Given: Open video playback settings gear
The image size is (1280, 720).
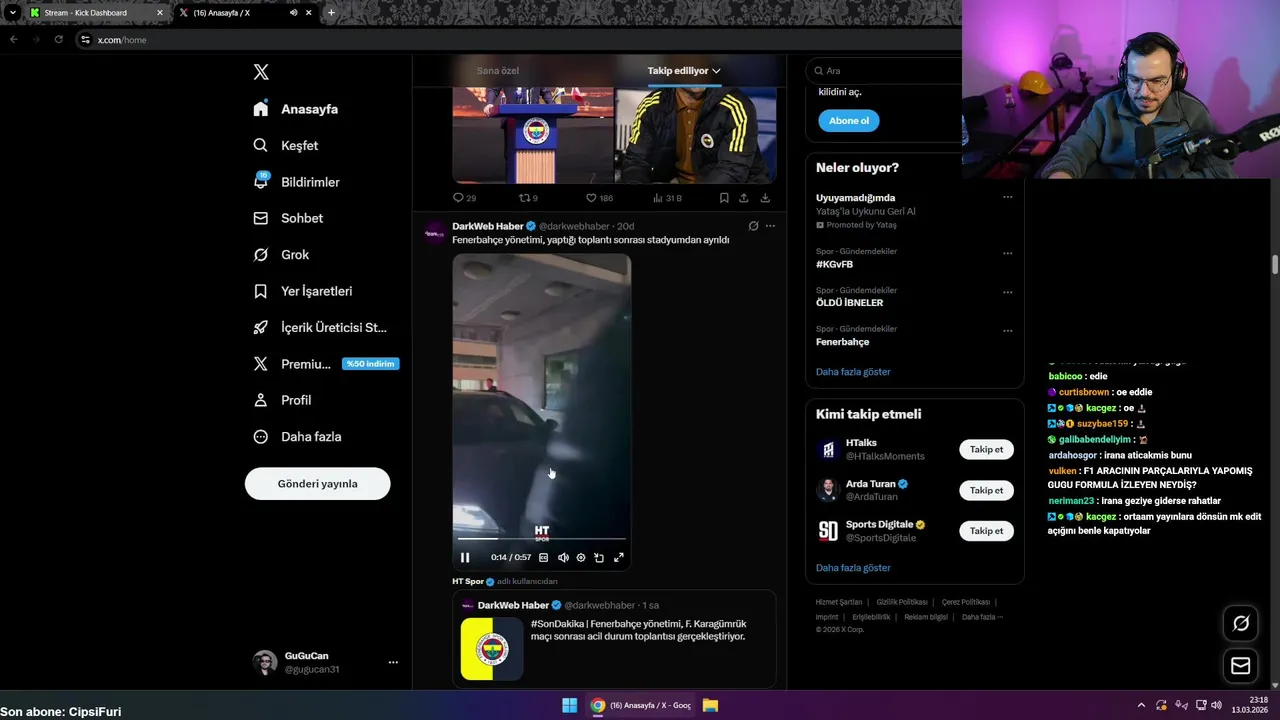Looking at the screenshot, I should pos(581,557).
